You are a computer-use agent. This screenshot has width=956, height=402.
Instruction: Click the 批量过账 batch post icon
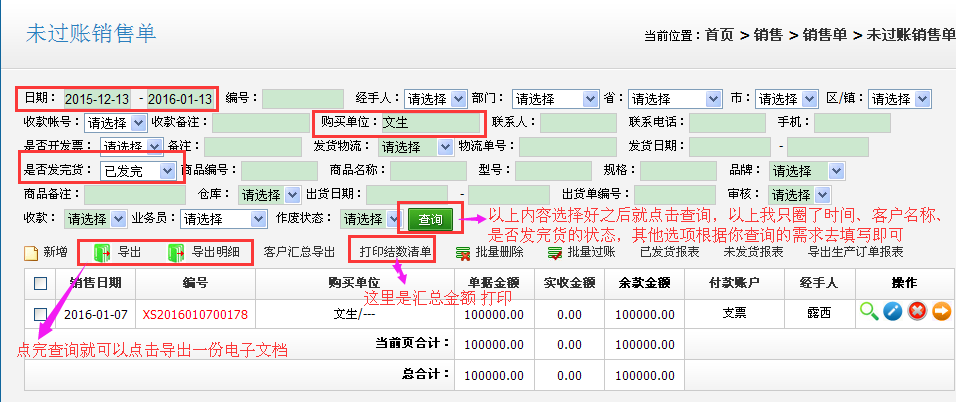point(554,253)
